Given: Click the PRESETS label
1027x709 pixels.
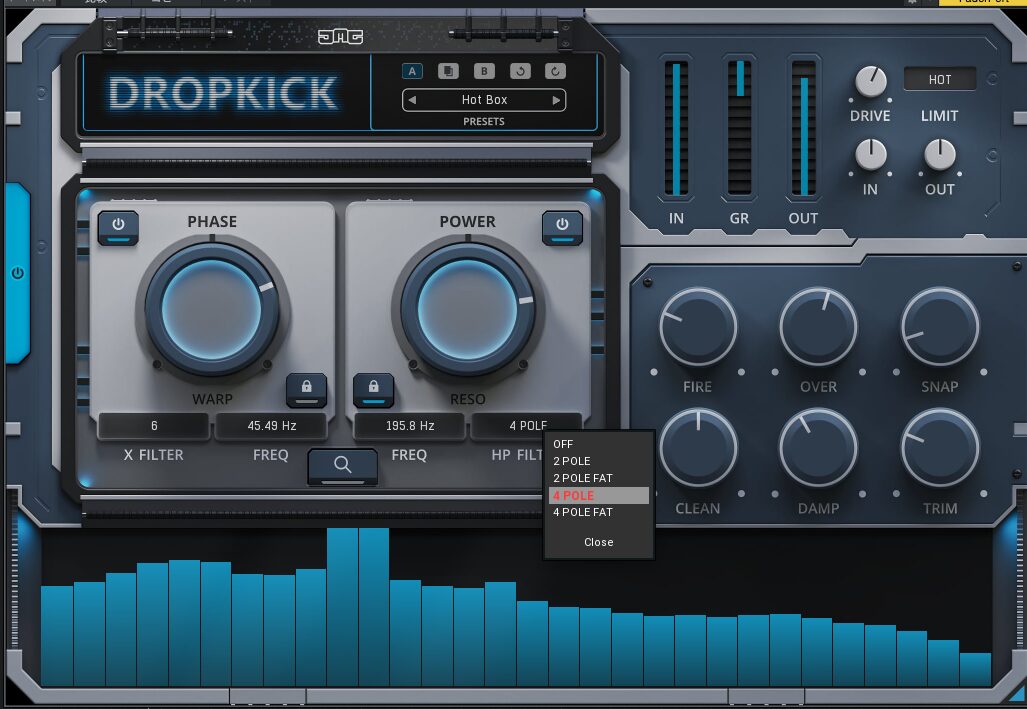Looking at the screenshot, I should tap(484, 121).
